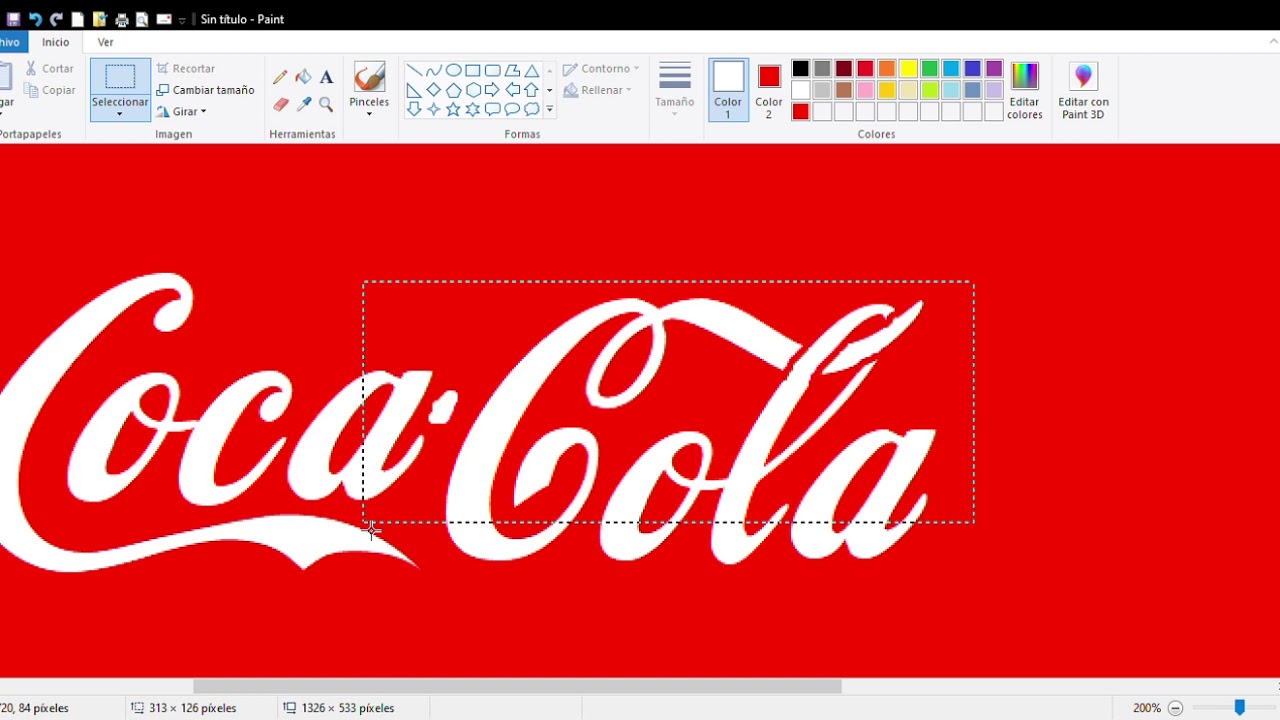Open the Tamaño line size dropdown
This screenshot has height=720, width=1280.
pos(675,90)
